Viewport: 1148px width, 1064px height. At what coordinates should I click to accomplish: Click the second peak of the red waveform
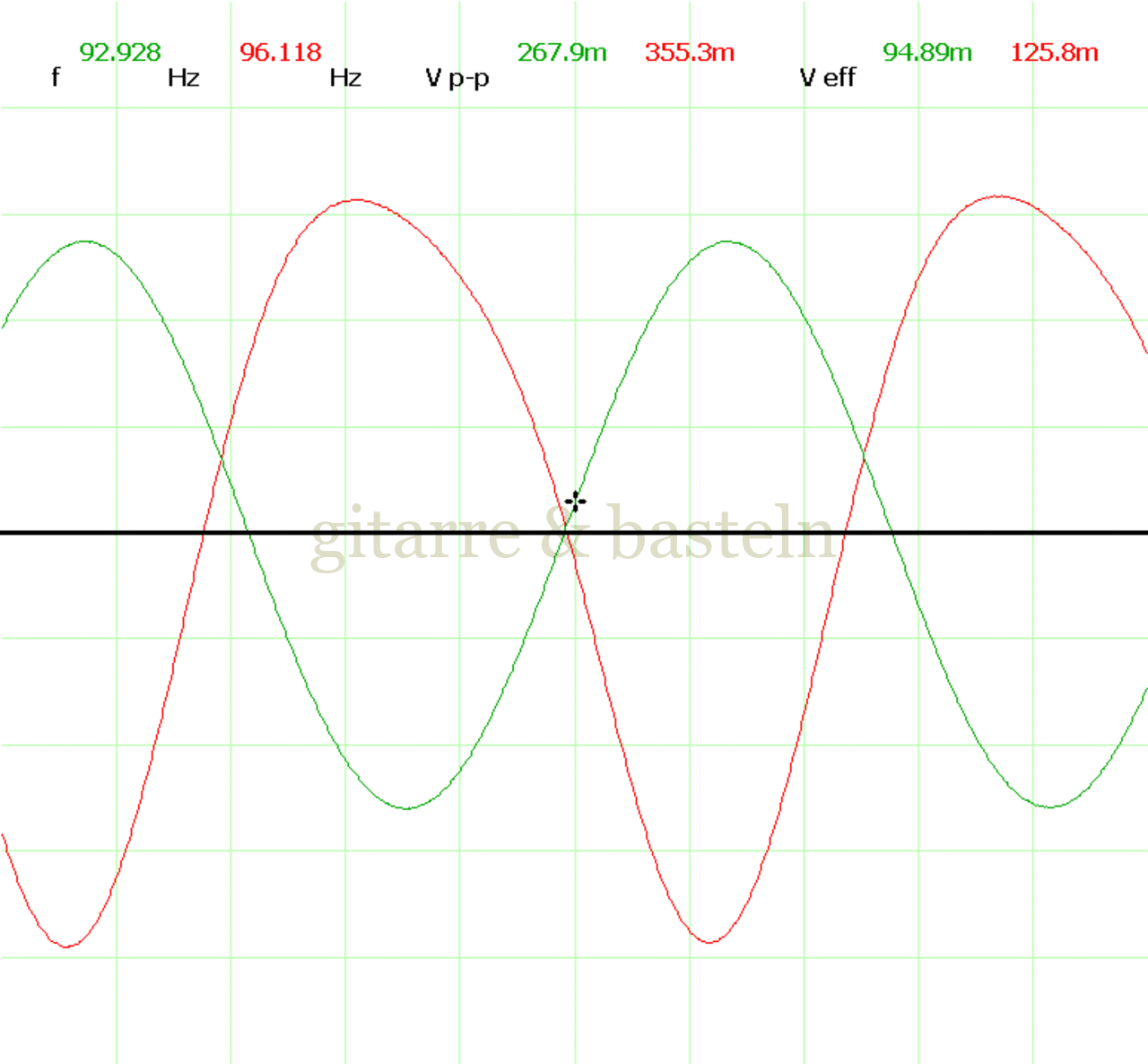998,196
